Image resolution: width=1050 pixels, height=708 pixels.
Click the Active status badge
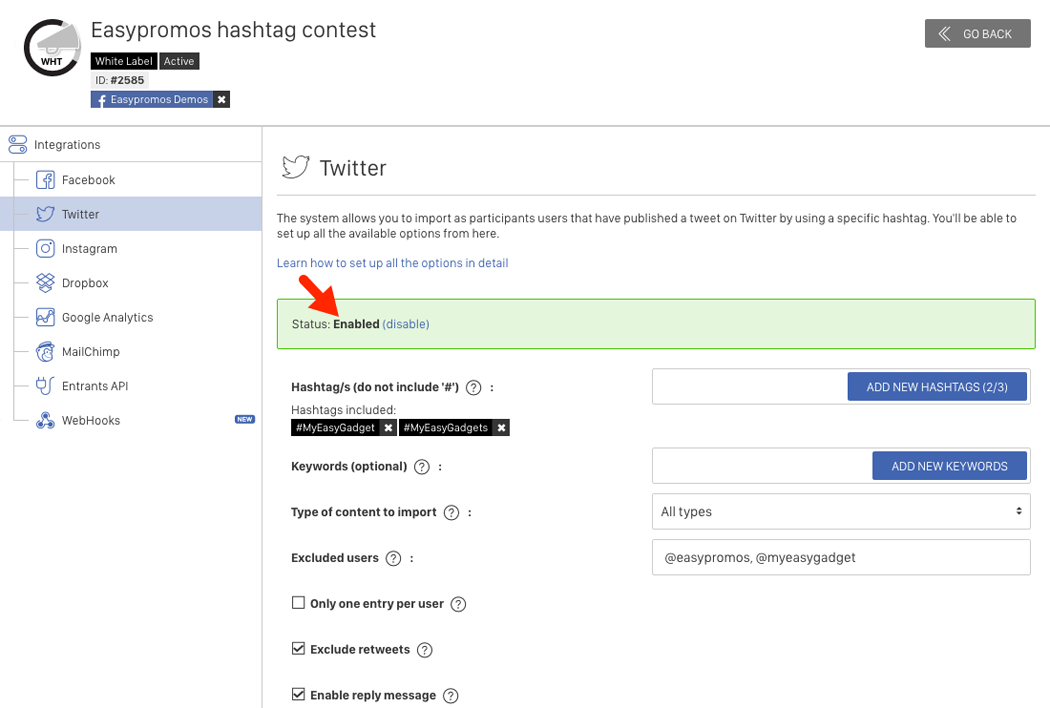tap(179, 61)
